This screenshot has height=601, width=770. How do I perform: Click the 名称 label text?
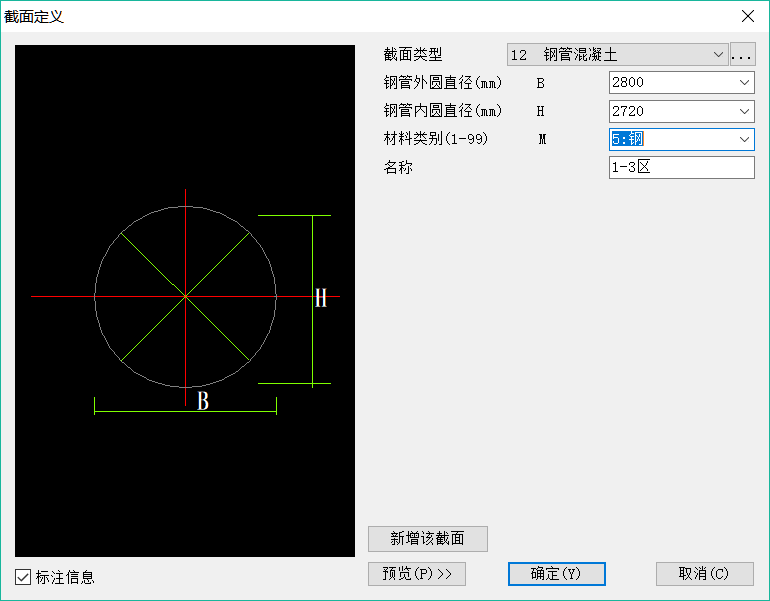click(398, 167)
